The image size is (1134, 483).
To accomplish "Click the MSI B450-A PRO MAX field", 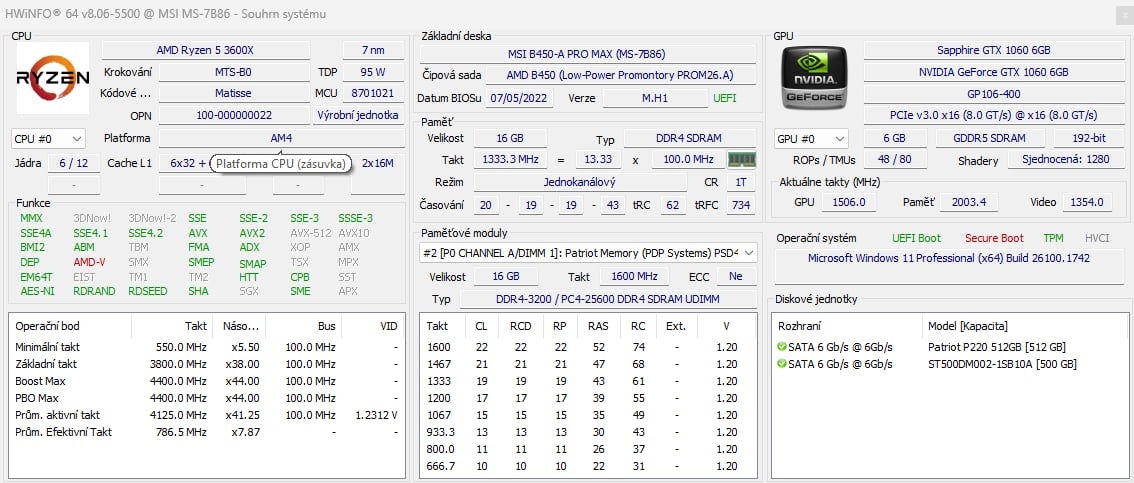I will (586, 54).
